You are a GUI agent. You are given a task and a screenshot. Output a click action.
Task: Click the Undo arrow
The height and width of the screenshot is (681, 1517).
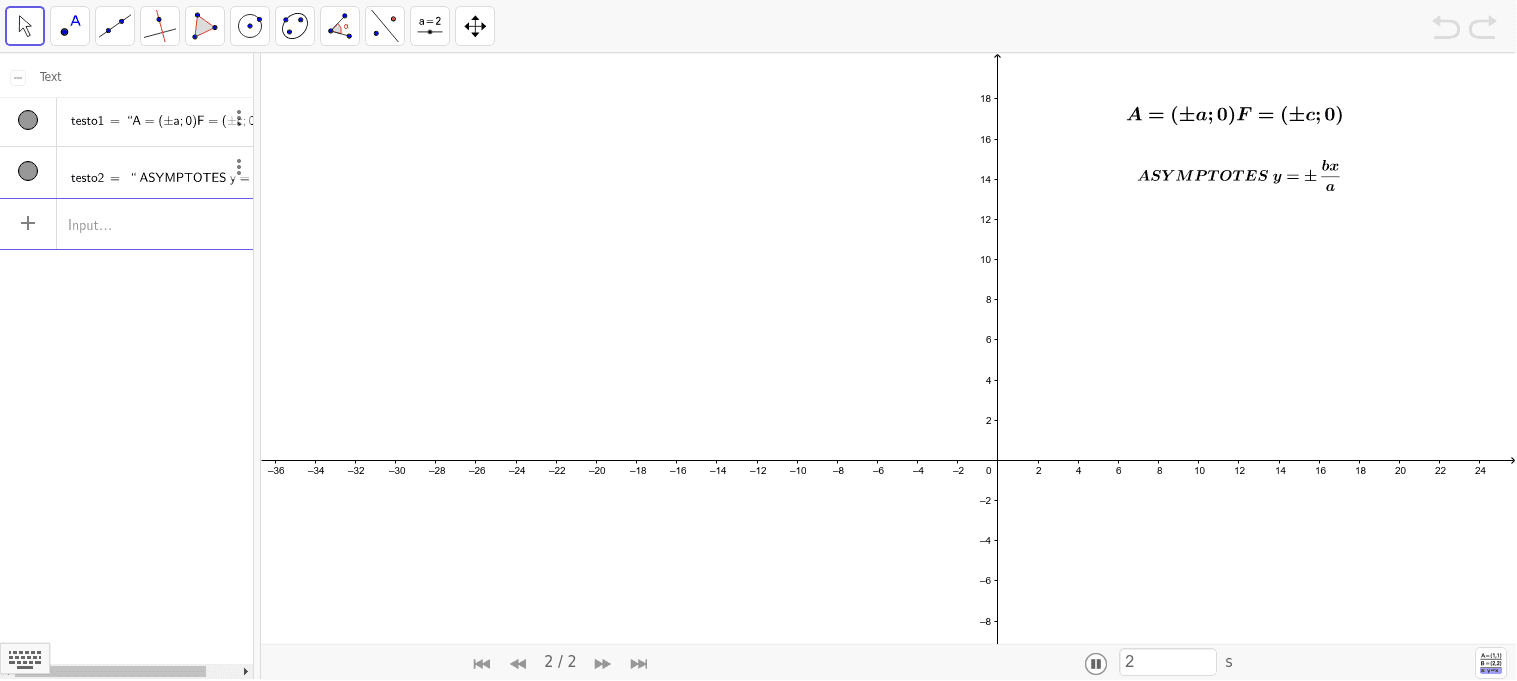click(1446, 27)
